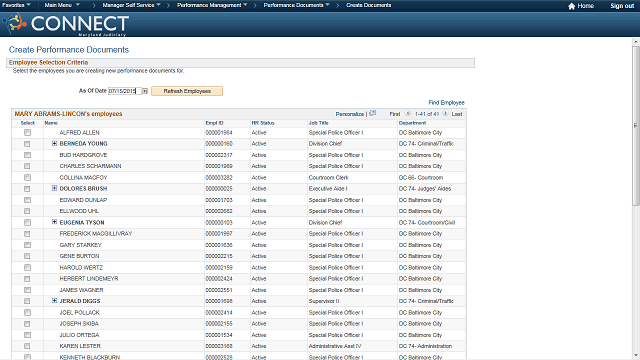Select checkbox for KAREN LESTER

pyautogui.click(x=27, y=346)
